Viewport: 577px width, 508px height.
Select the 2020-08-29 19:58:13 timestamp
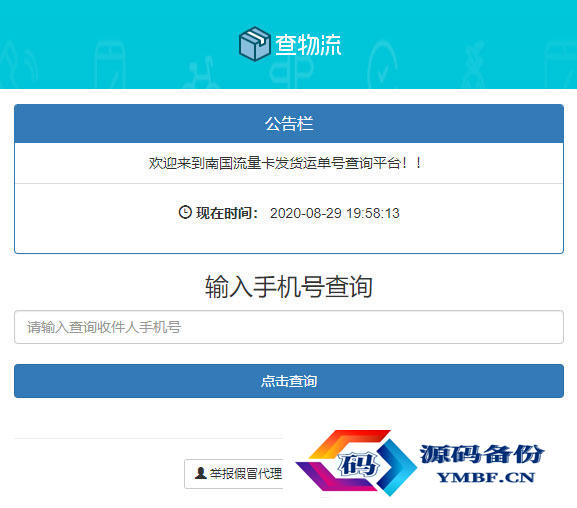pyautogui.click(x=334, y=213)
